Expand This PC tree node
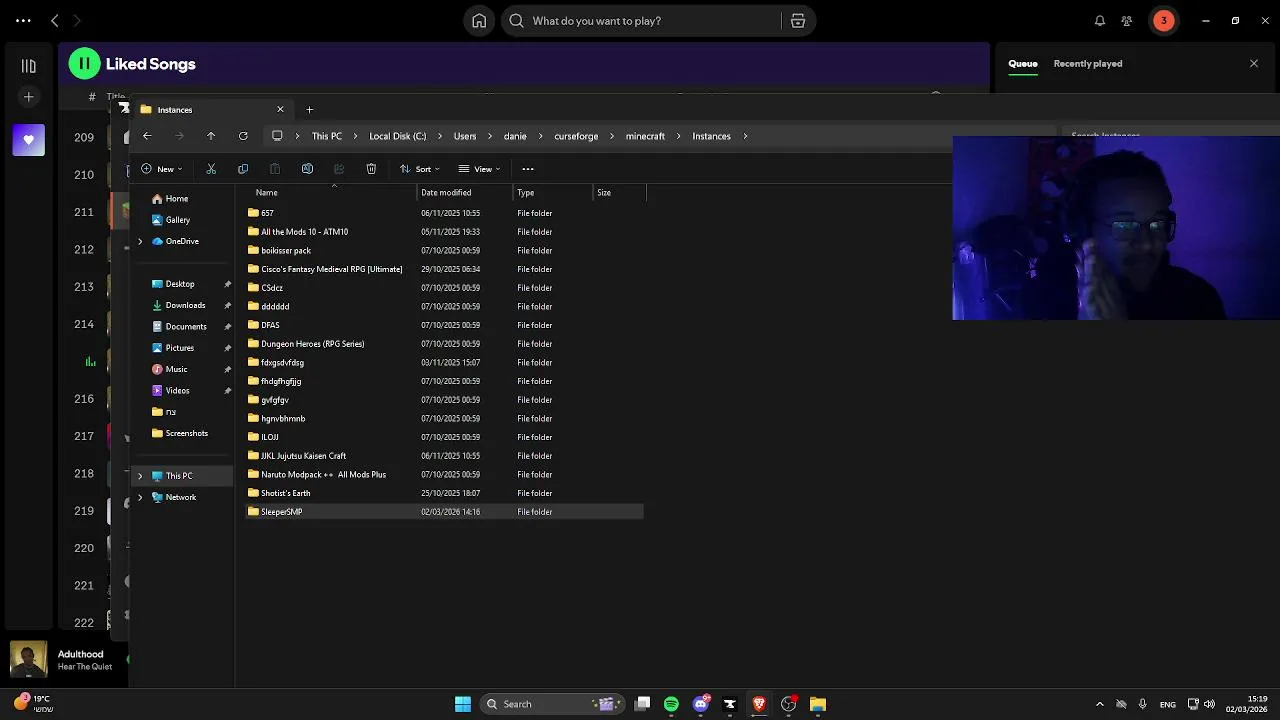1280x720 pixels. 140,476
